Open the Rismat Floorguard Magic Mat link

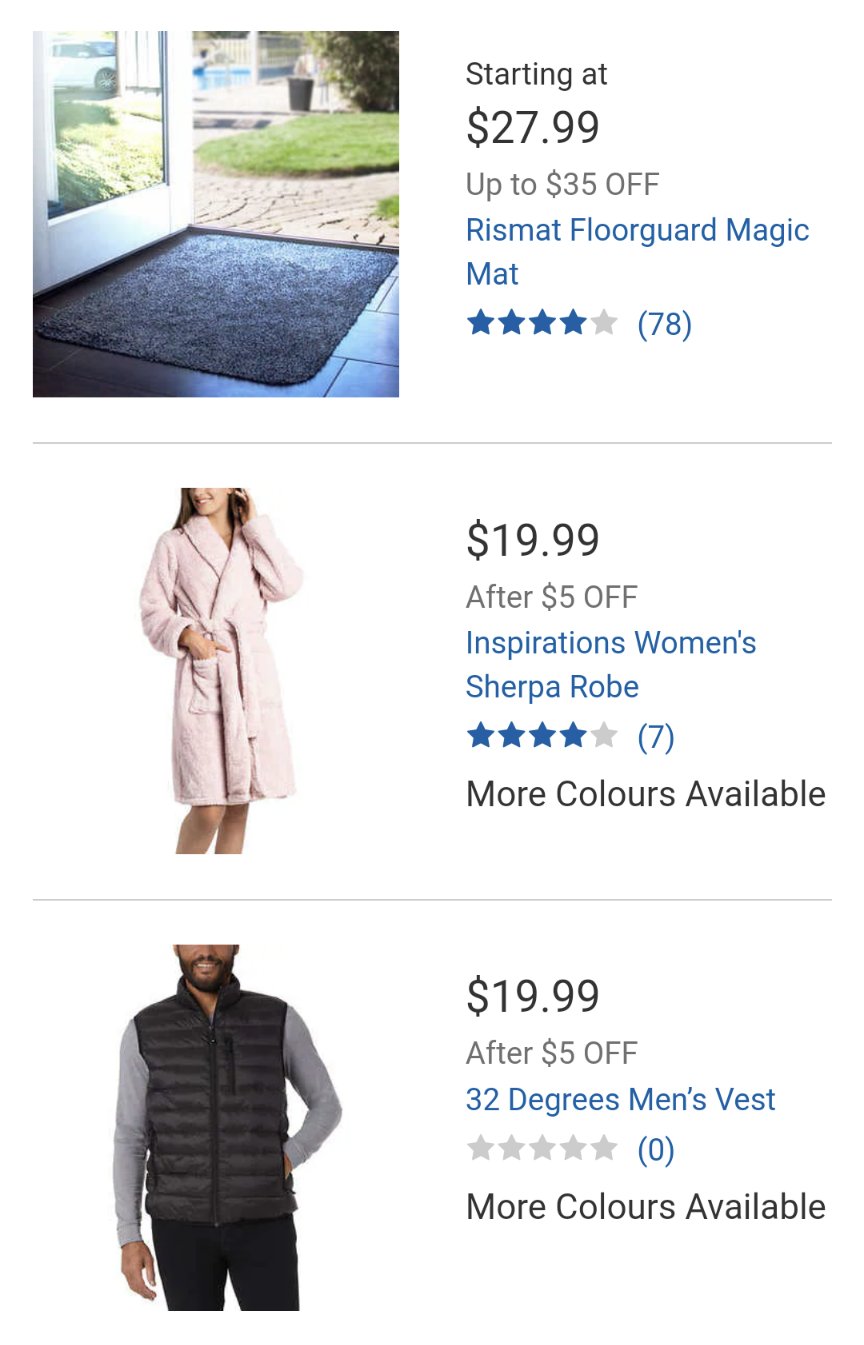pos(637,252)
